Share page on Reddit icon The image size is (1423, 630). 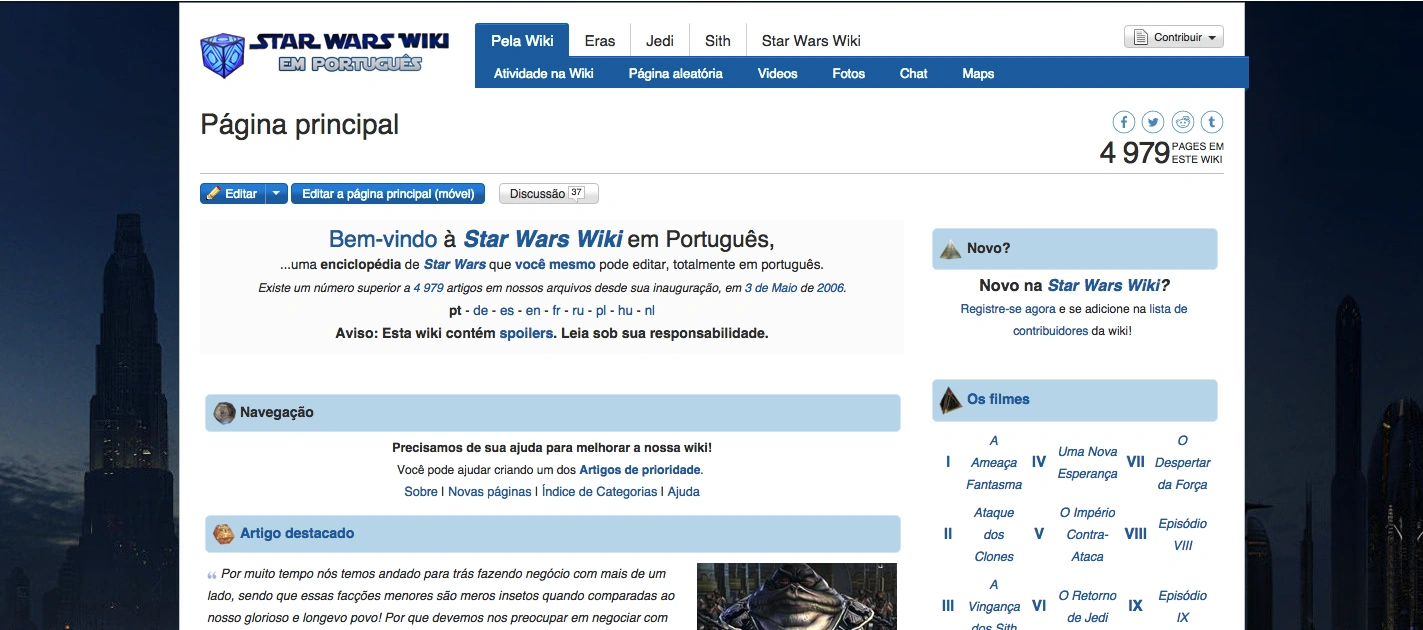click(1183, 122)
